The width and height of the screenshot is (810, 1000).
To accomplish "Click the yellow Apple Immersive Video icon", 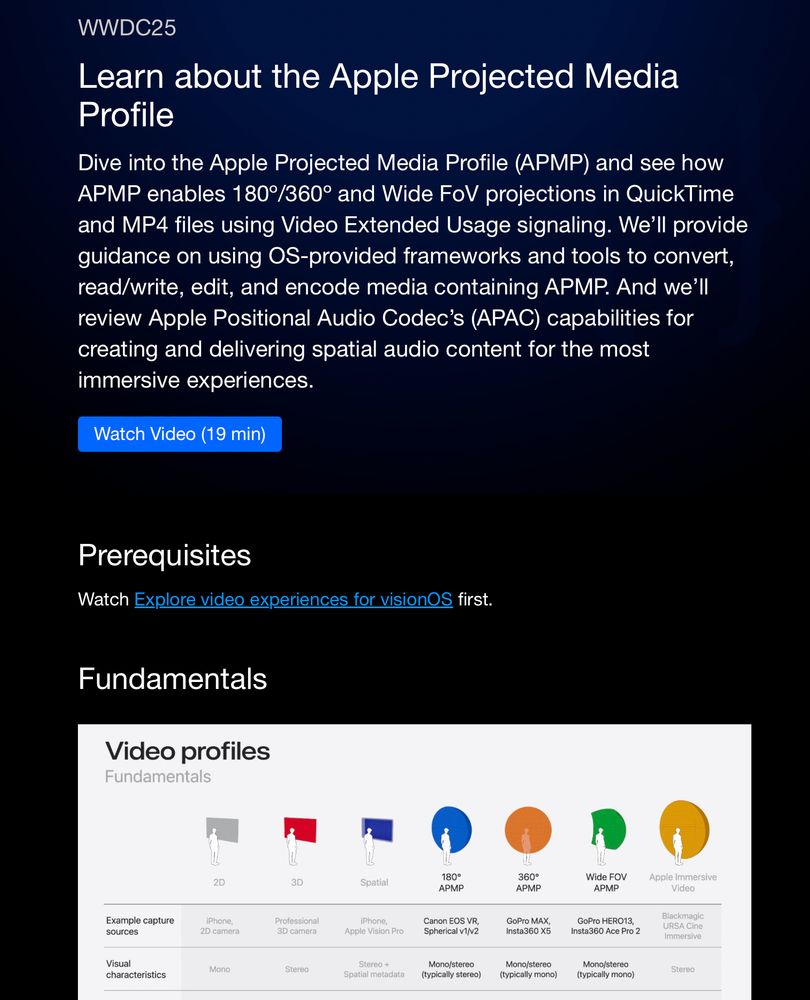I will 683,831.
